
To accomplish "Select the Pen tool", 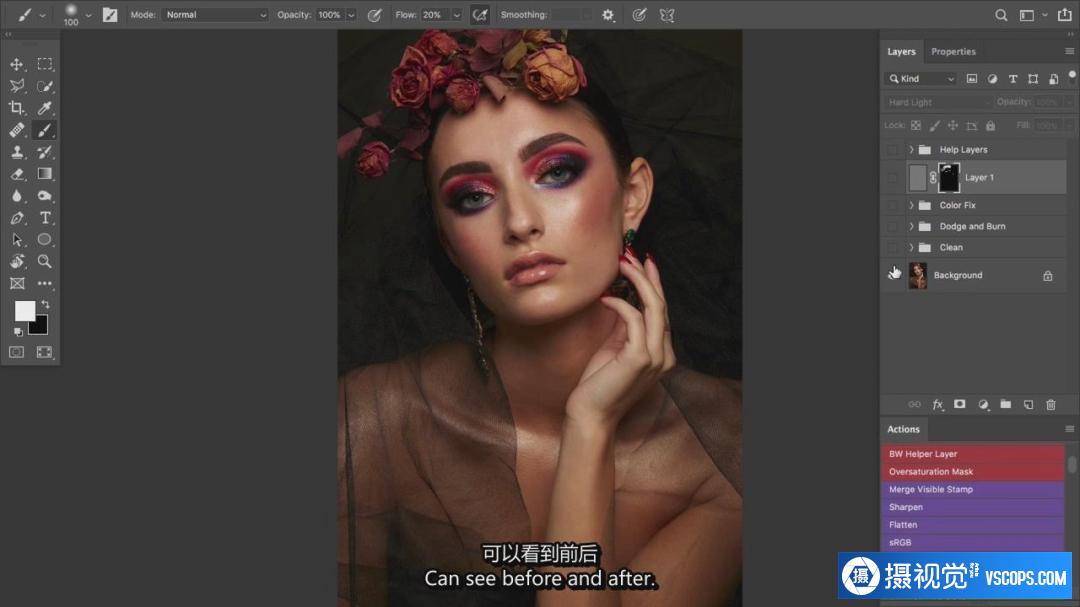I will tap(17, 218).
